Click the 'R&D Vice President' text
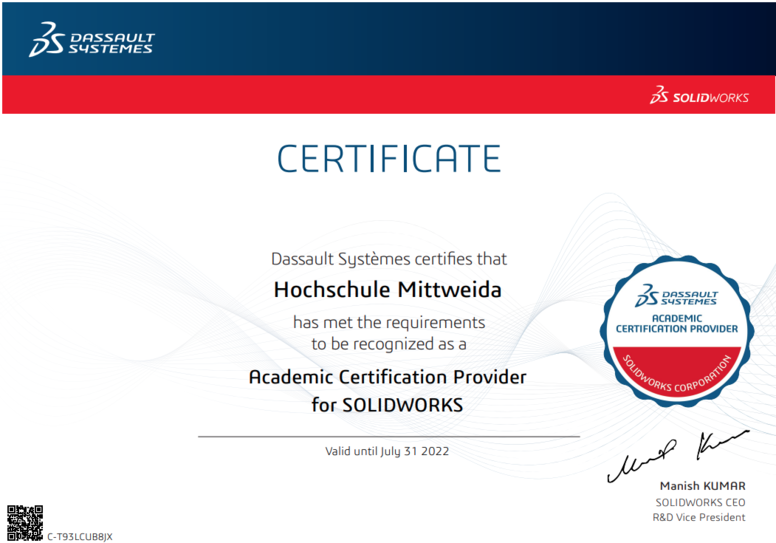 click(x=697, y=517)
